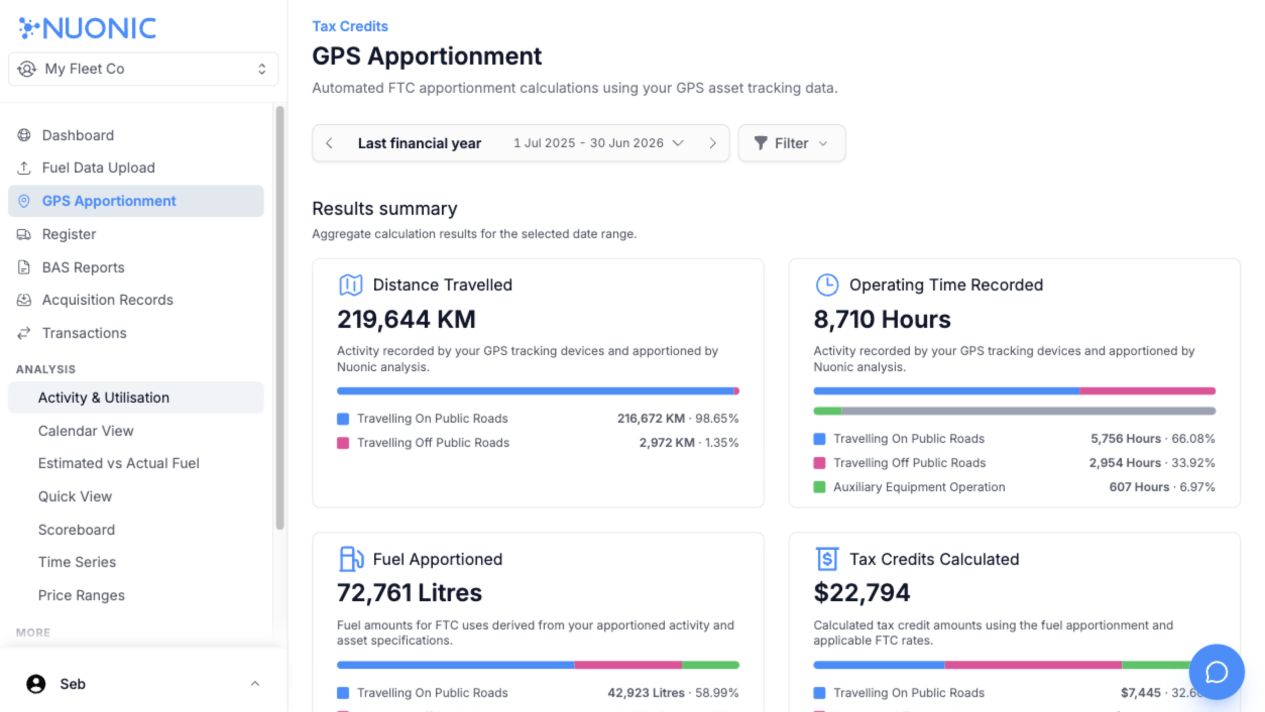Click the Fuel Data Upload icon
Image resolution: width=1265 pixels, height=712 pixels.
(24, 168)
